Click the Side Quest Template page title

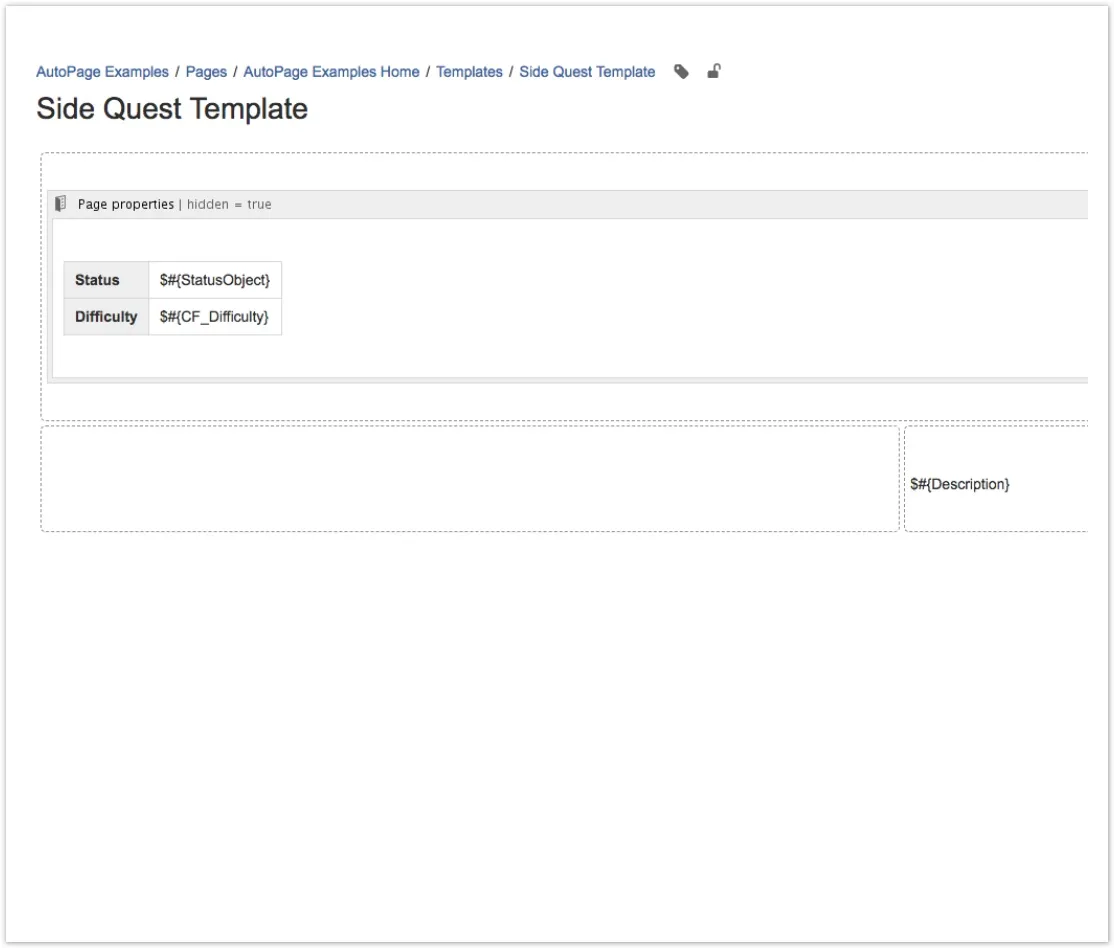pos(172,109)
